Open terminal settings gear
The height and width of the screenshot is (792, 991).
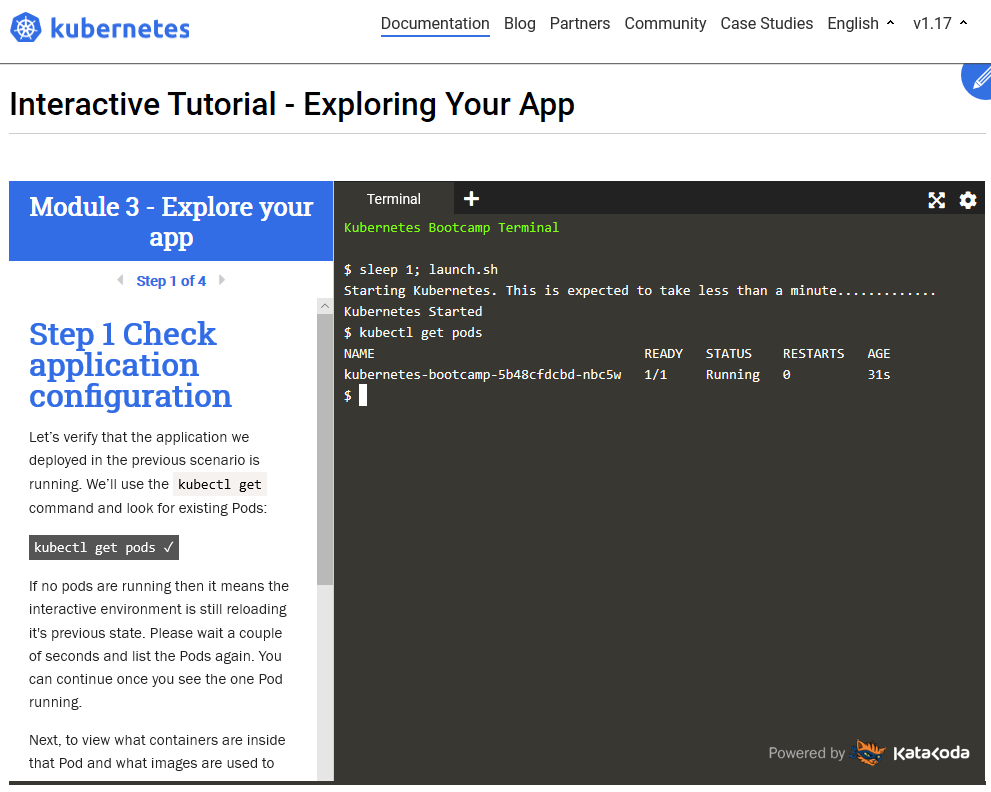967,200
